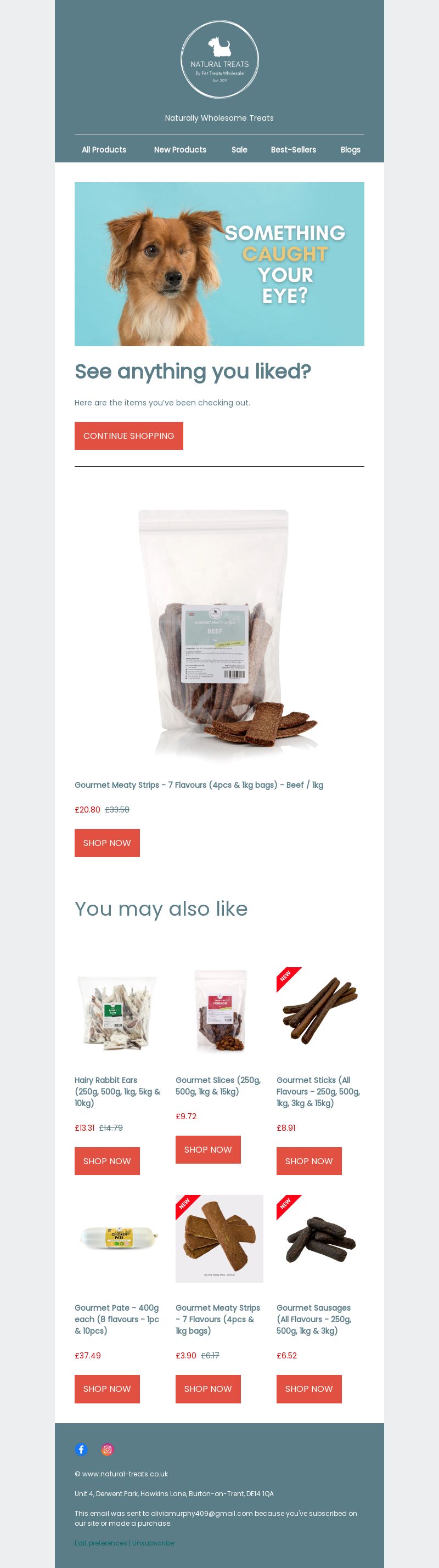
Task: Open Best-Sellers navigation link
Action: click(x=294, y=150)
